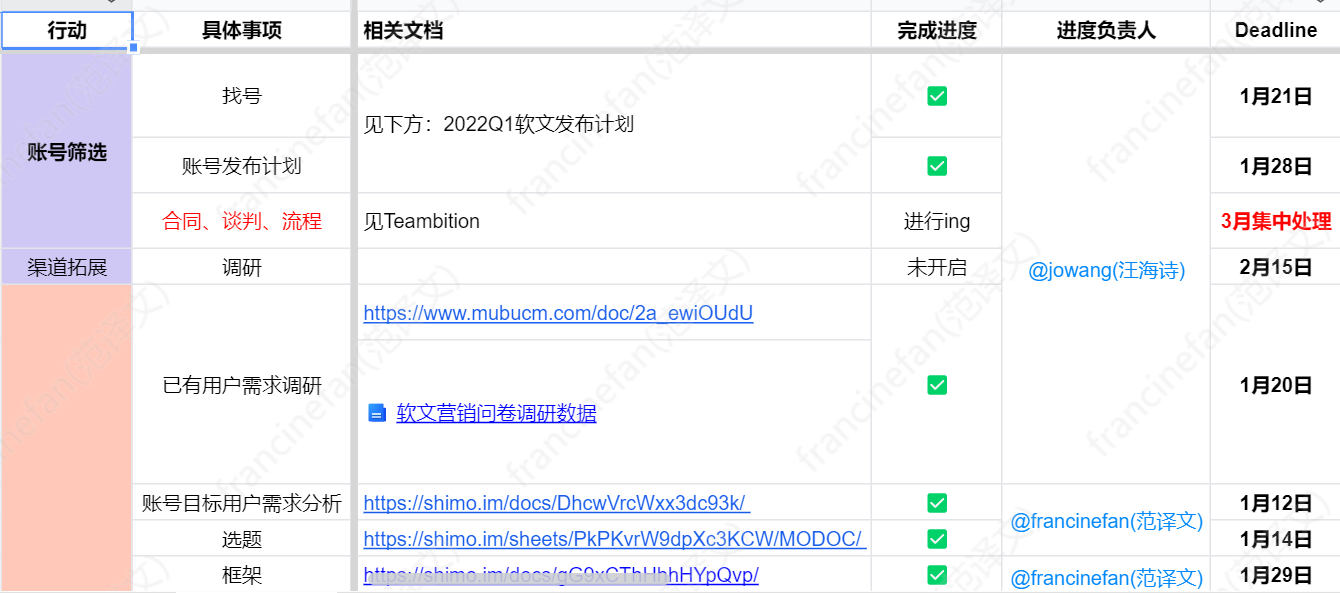Image resolution: width=1340 pixels, height=593 pixels.
Task: Toggle the 已有用户需求调研 completion checkbox
Action: [937, 385]
